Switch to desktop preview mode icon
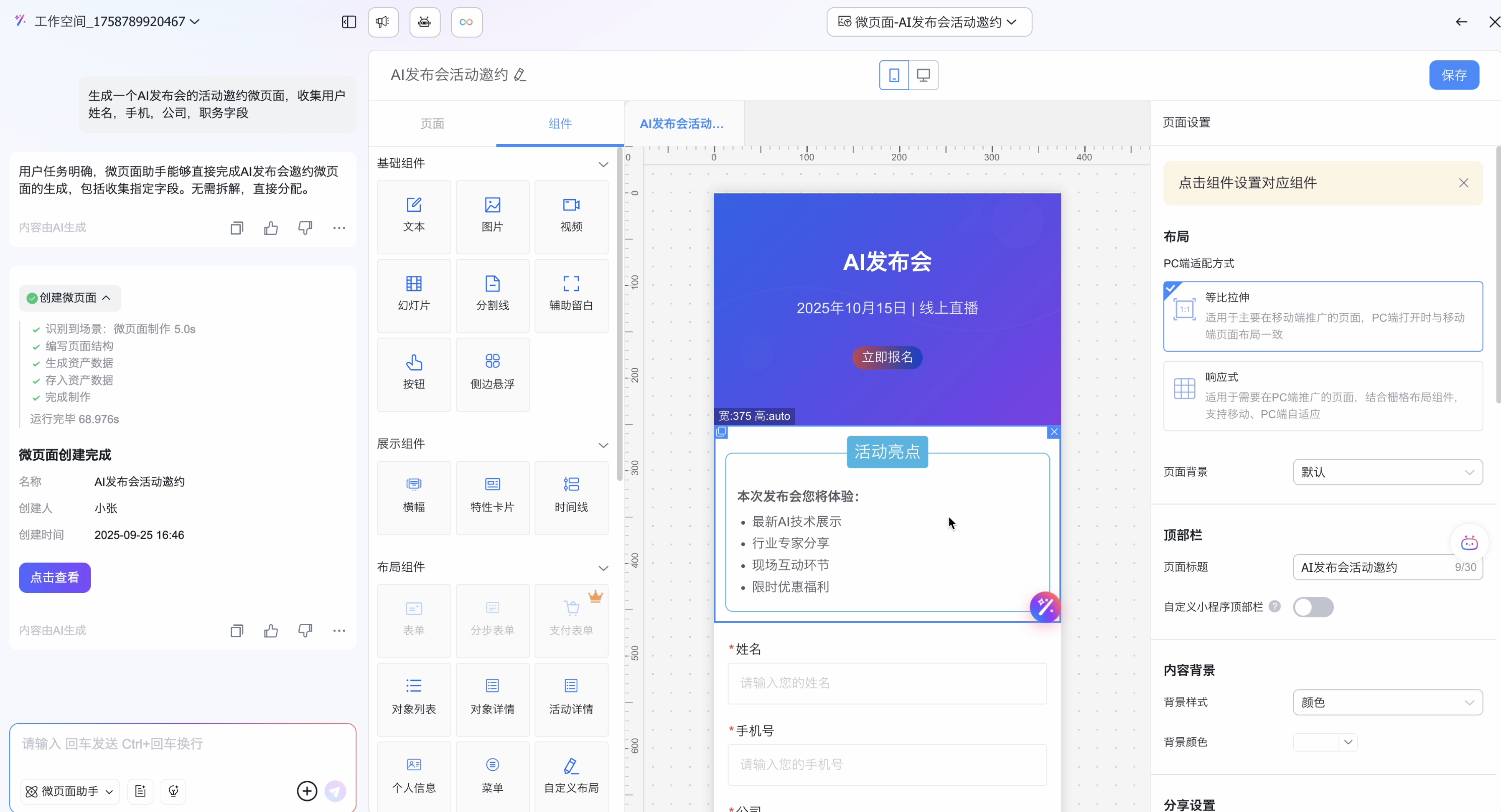Viewport: 1501px width, 812px height. (x=923, y=75)
